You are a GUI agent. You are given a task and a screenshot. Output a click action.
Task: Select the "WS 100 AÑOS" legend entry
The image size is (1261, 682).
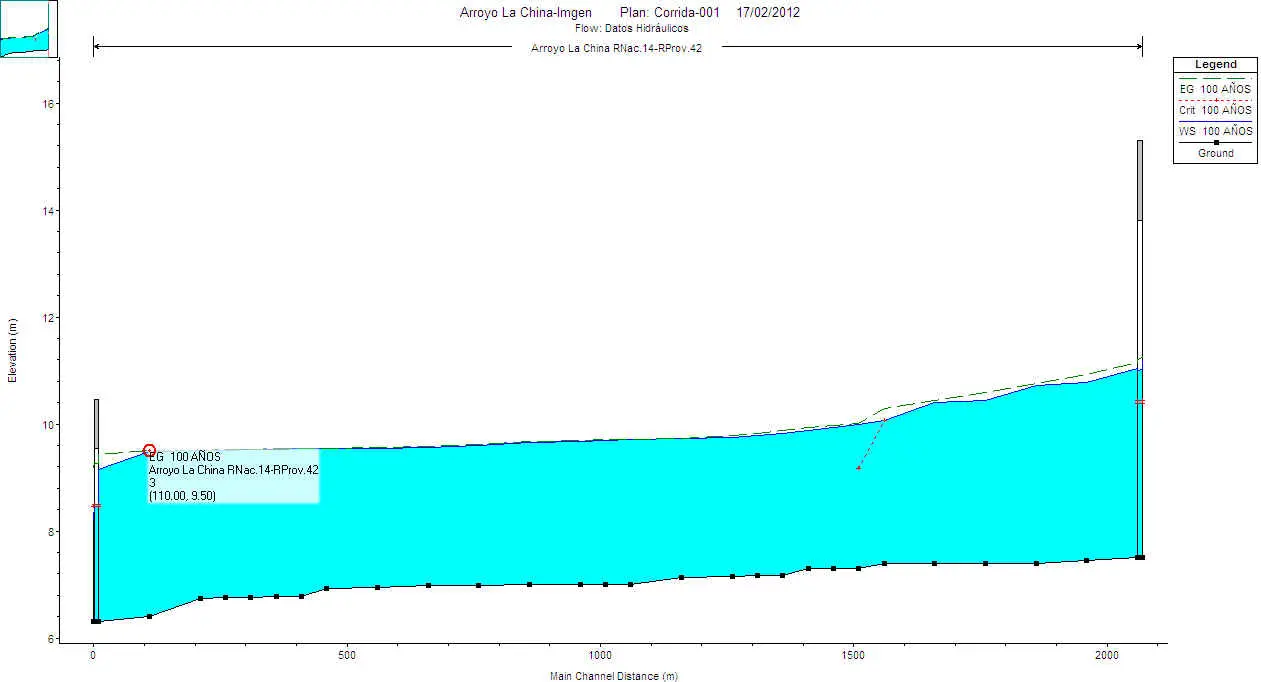[1215, 131]
